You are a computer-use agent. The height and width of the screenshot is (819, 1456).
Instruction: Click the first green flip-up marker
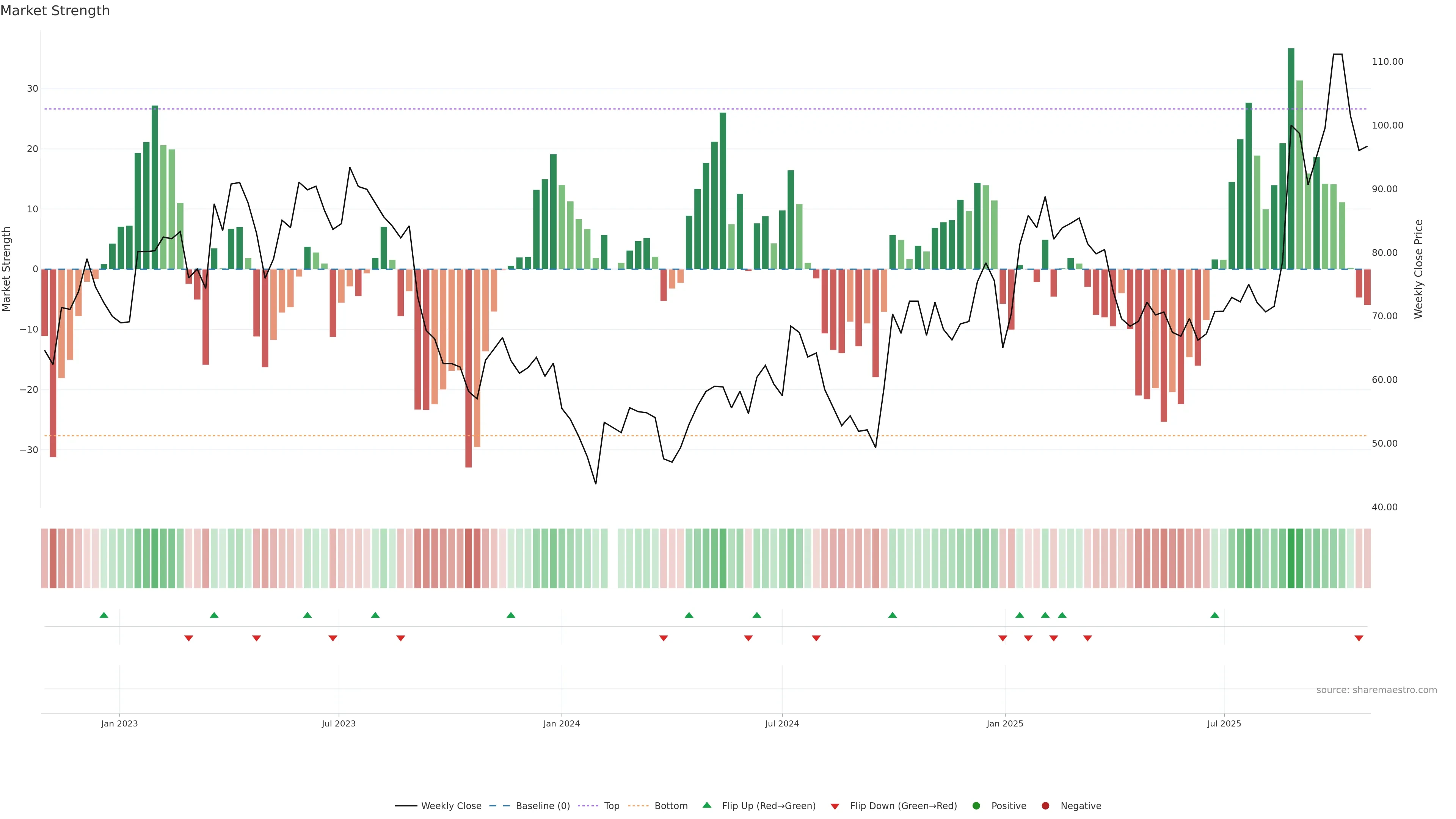104,615
